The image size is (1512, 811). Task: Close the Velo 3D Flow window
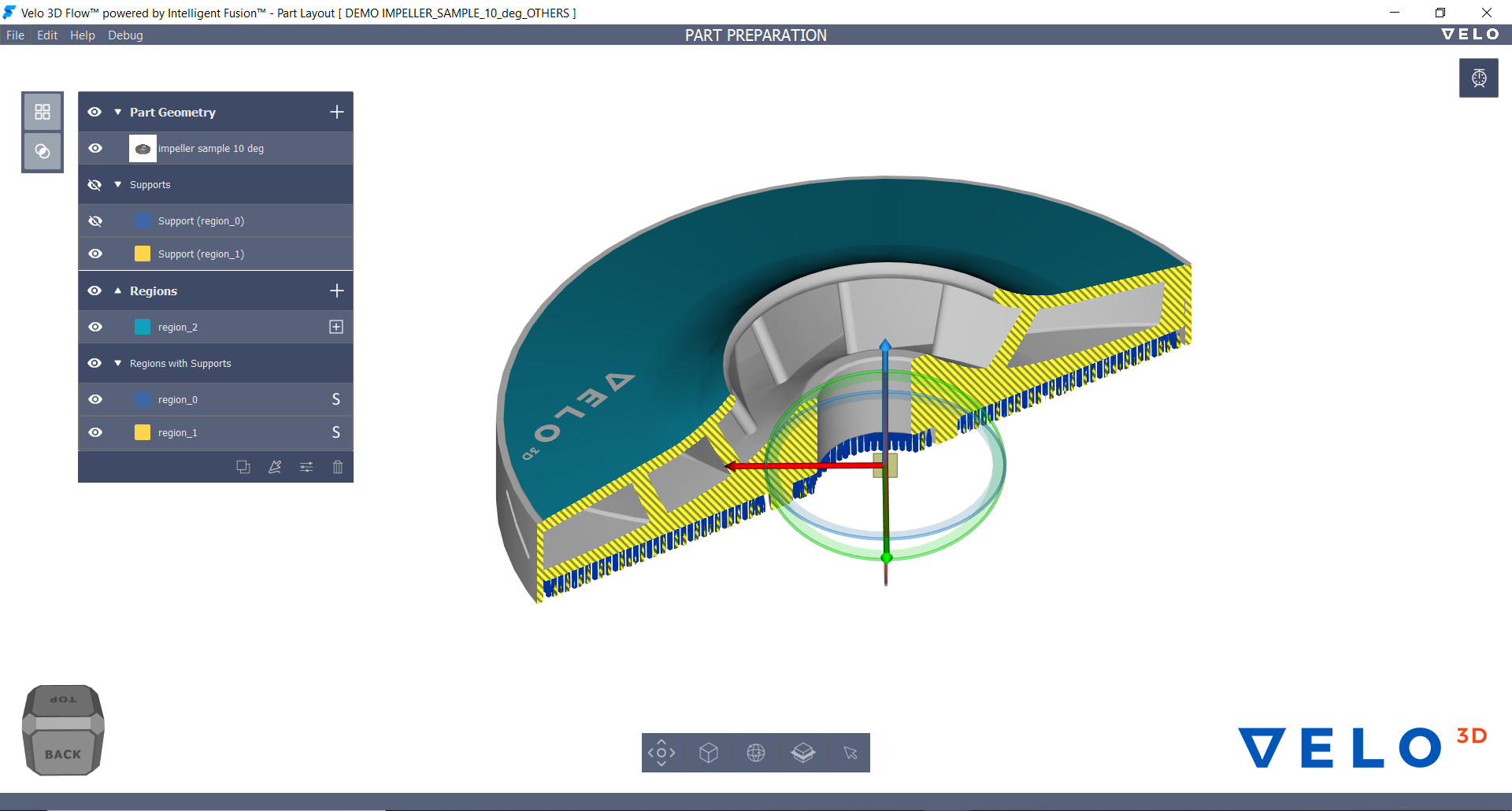(x=1487, y=13)
